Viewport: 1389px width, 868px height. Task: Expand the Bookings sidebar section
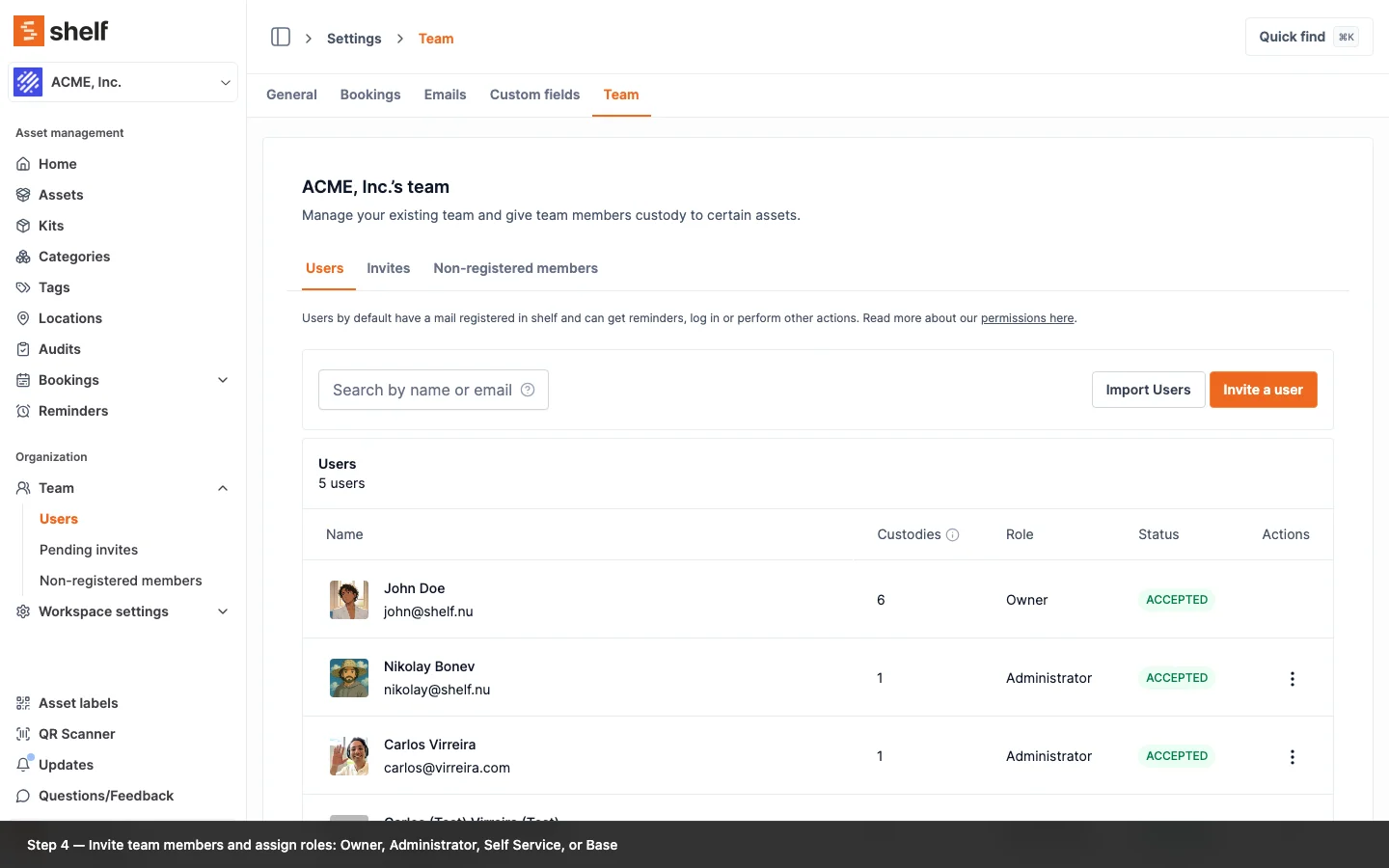(x=223, y=380)
